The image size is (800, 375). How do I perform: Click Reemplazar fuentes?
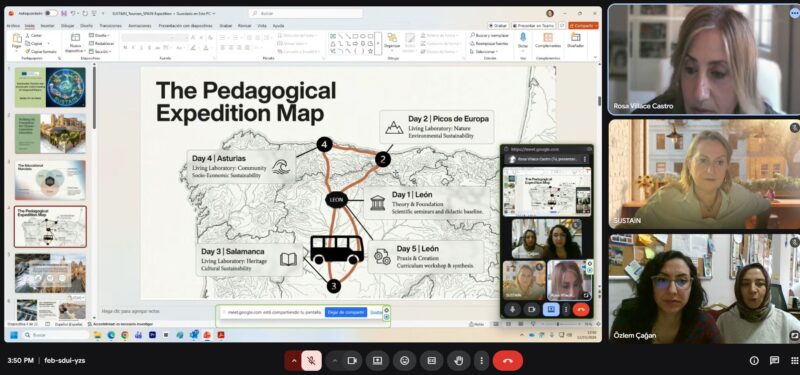click(489, 43)
